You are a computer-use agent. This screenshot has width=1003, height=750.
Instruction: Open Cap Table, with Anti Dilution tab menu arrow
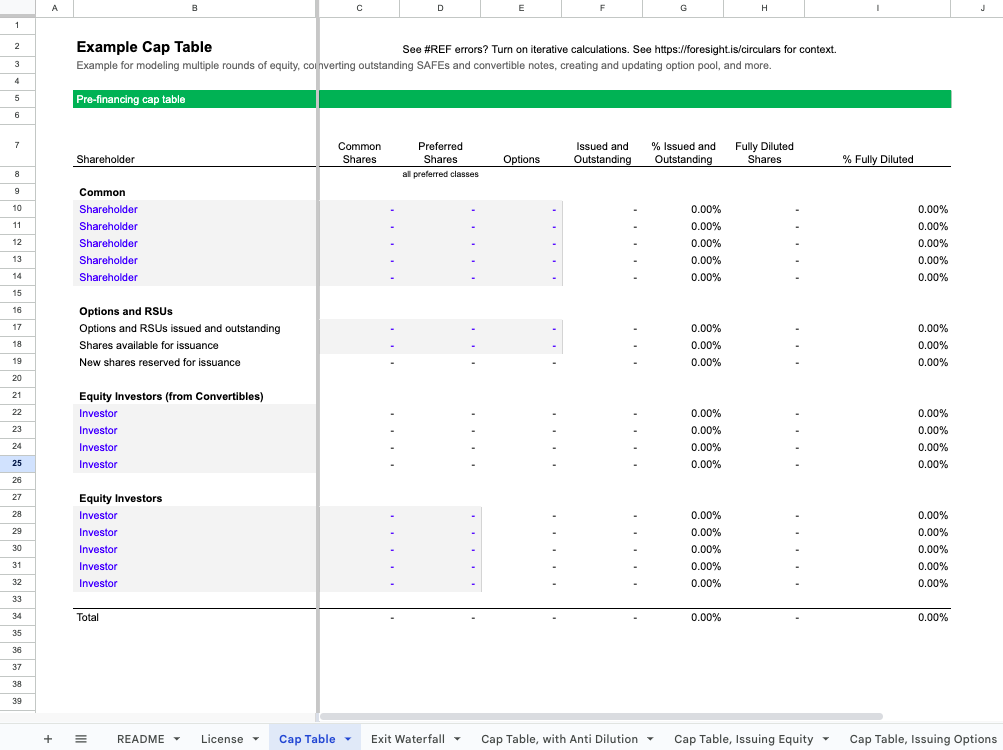pyautogui.click(x=650, y=739)
